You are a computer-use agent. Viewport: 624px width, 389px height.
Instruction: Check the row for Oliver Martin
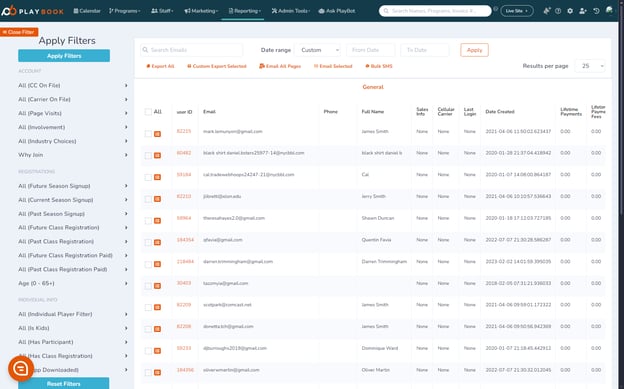[x=148, y=373]
